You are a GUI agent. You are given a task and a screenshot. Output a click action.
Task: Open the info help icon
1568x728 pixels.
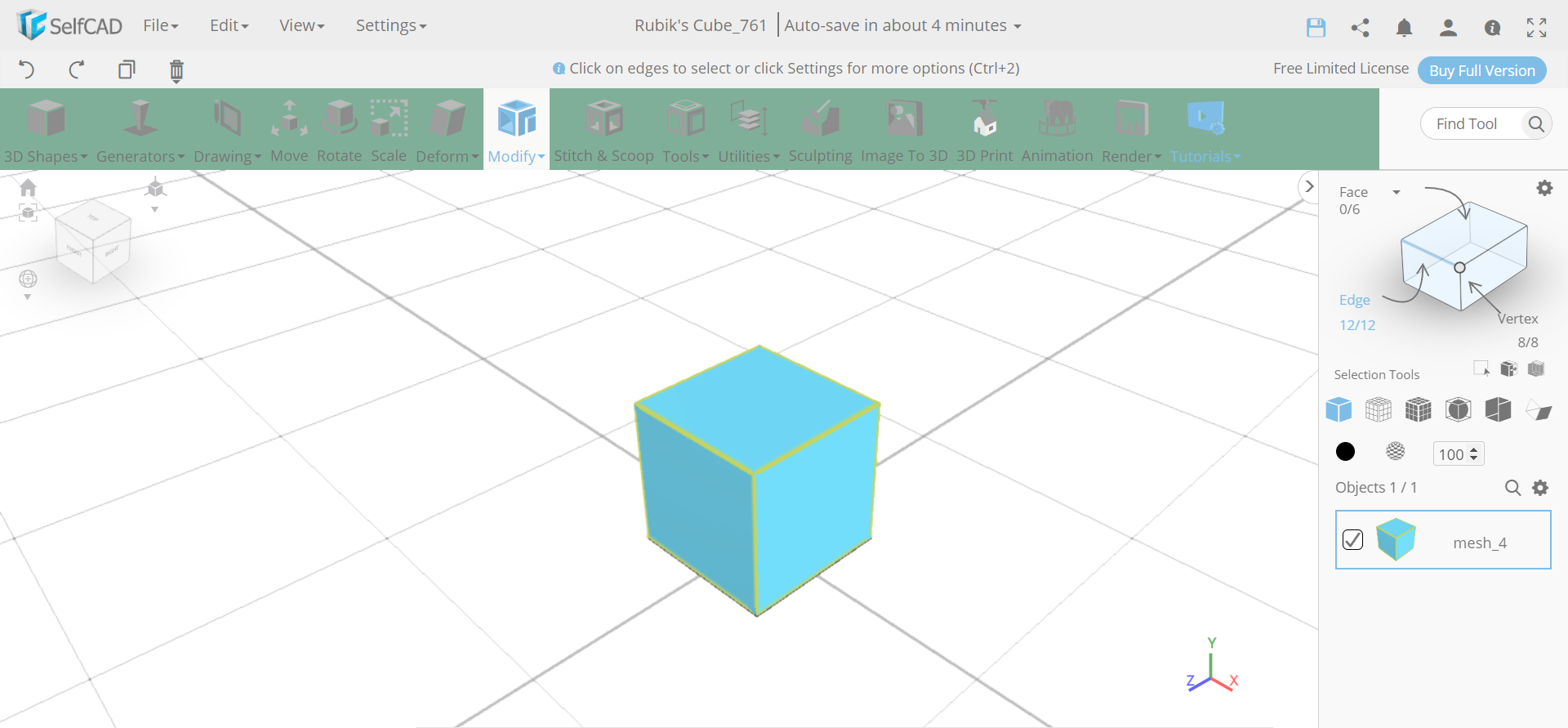pos(1492,28)
